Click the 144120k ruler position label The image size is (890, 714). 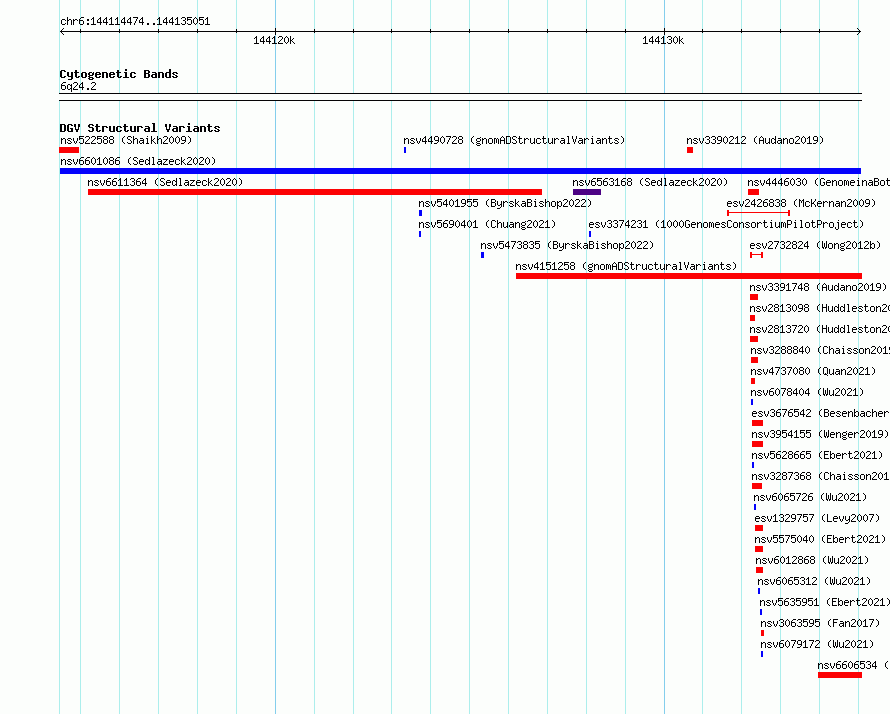tap(274, 40)
